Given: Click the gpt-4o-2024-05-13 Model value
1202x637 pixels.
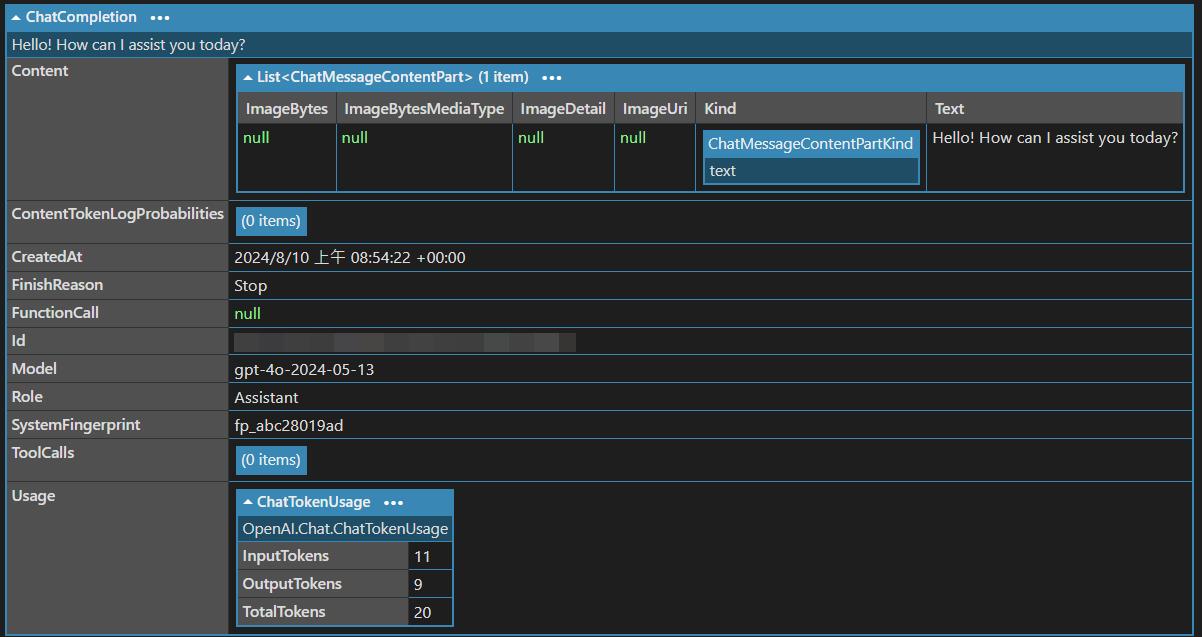Looking at the screenshot, I should (x=304, y=370).
